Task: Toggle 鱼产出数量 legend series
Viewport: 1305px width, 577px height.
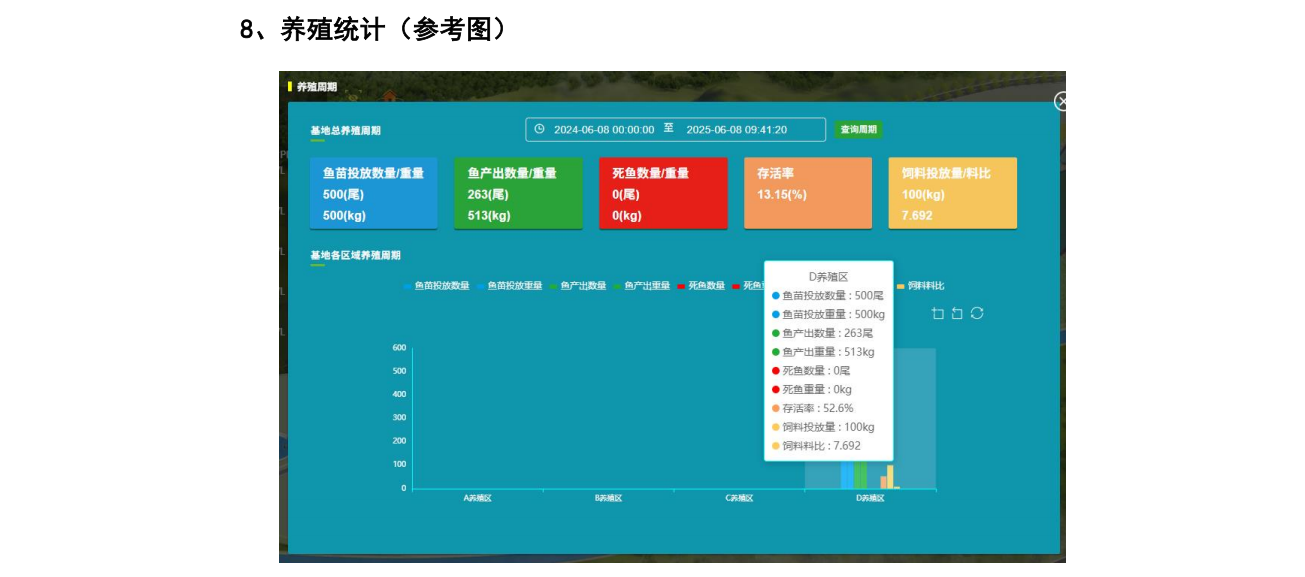Action: tap(578, 286)
